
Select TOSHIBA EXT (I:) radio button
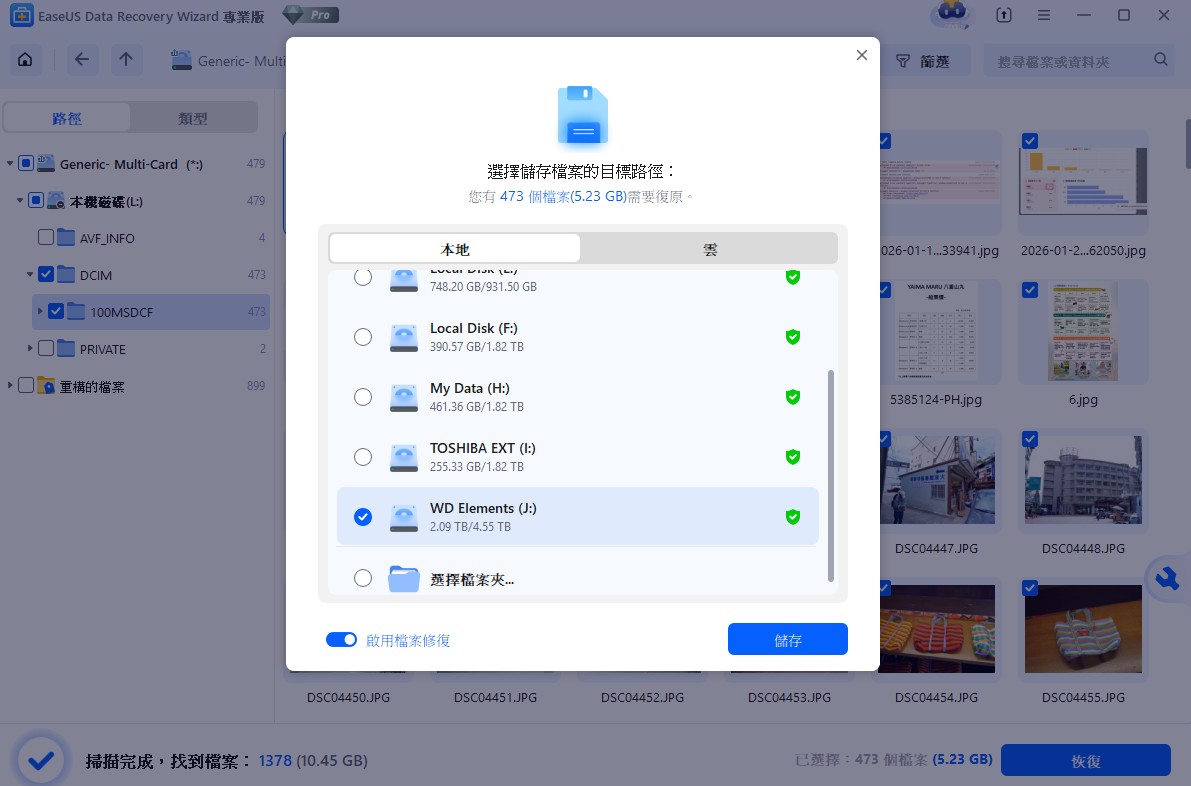point(363,456)
